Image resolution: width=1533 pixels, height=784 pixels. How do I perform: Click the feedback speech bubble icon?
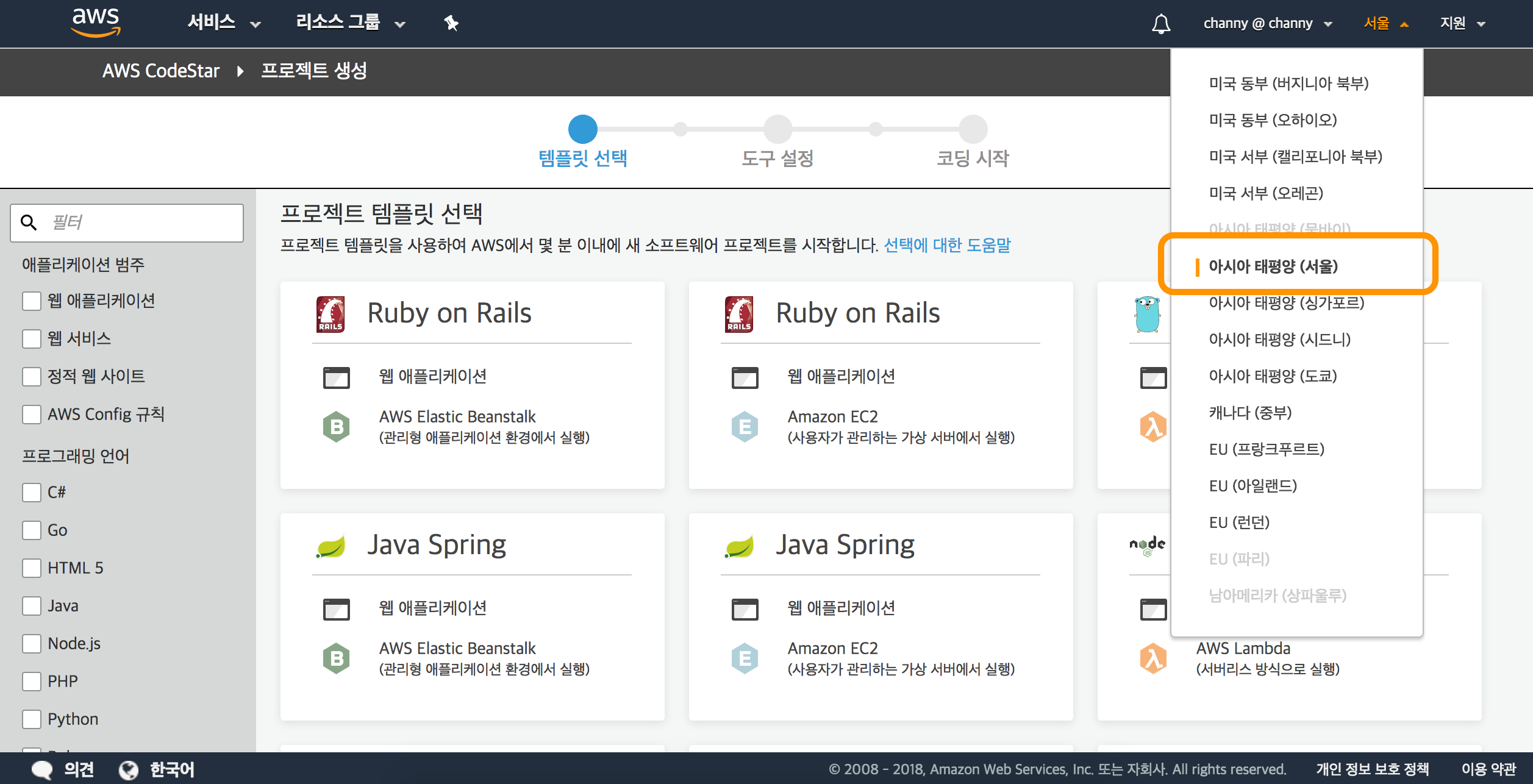tap(41, 769)
